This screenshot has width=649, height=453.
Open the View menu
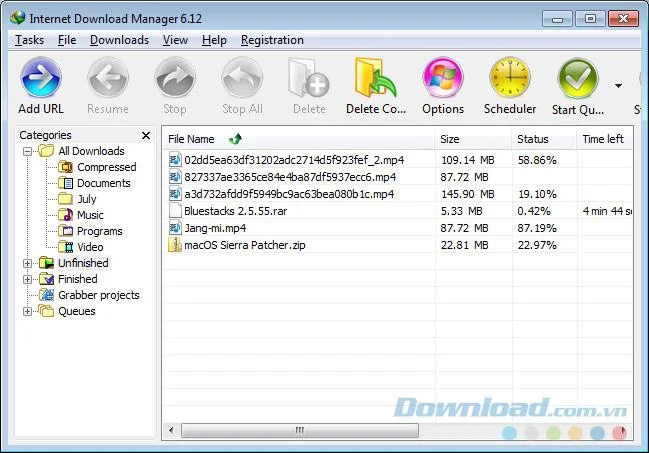[x=175, y=40]
